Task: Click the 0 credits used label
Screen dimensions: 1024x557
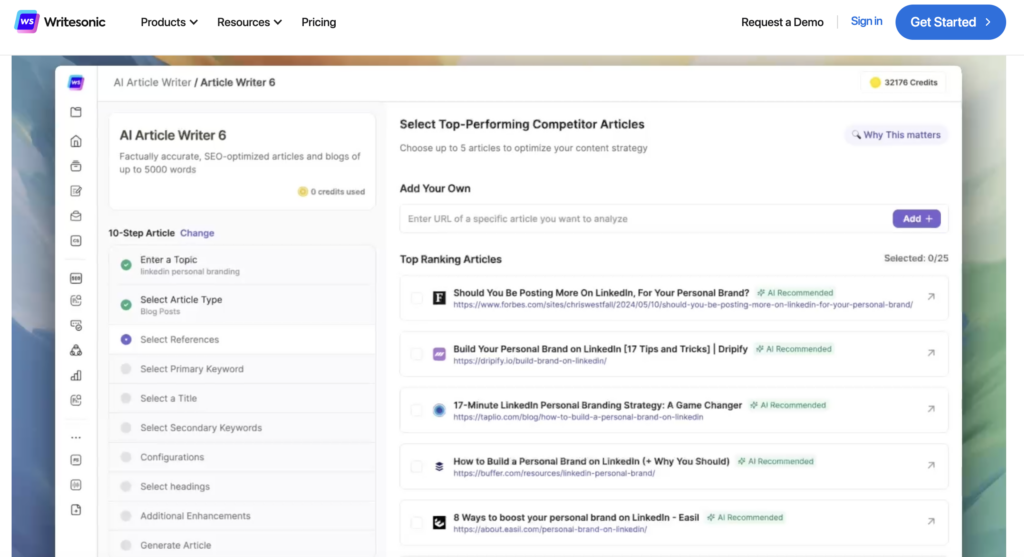Action: (331, 192)
